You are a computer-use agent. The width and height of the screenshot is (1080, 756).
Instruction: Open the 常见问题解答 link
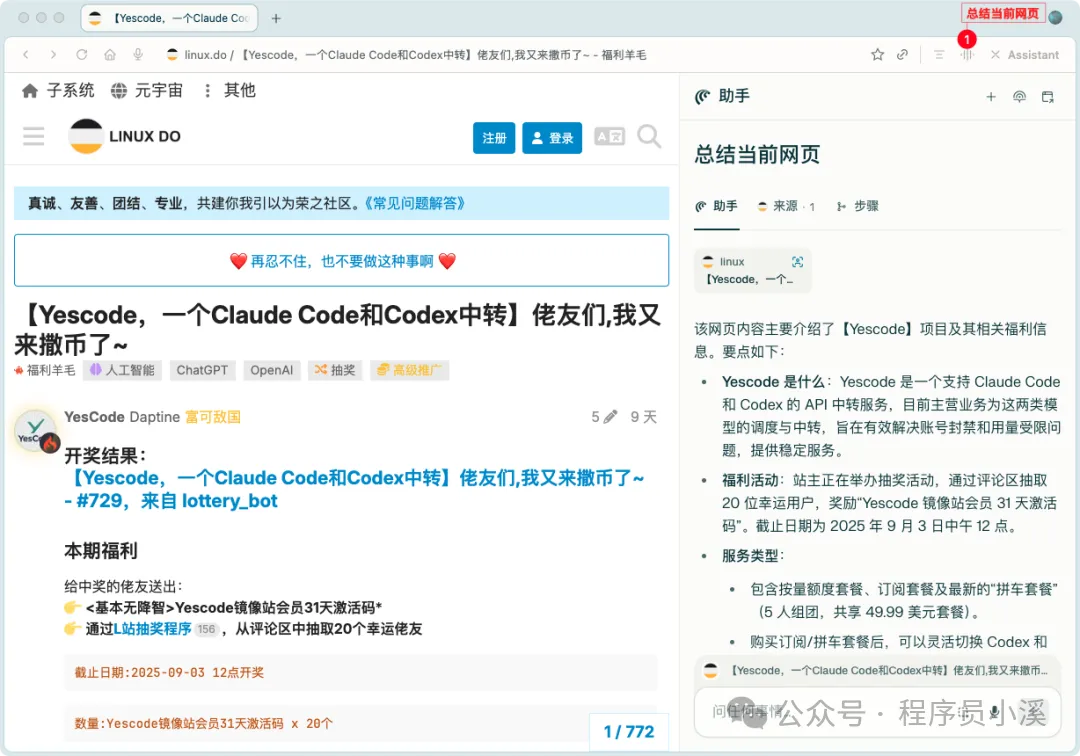(415, 203)
